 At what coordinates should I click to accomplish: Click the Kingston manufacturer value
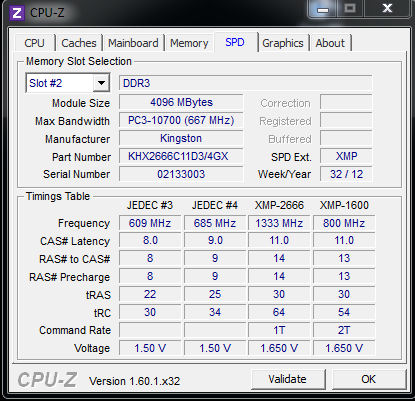(x=181, y=138)
